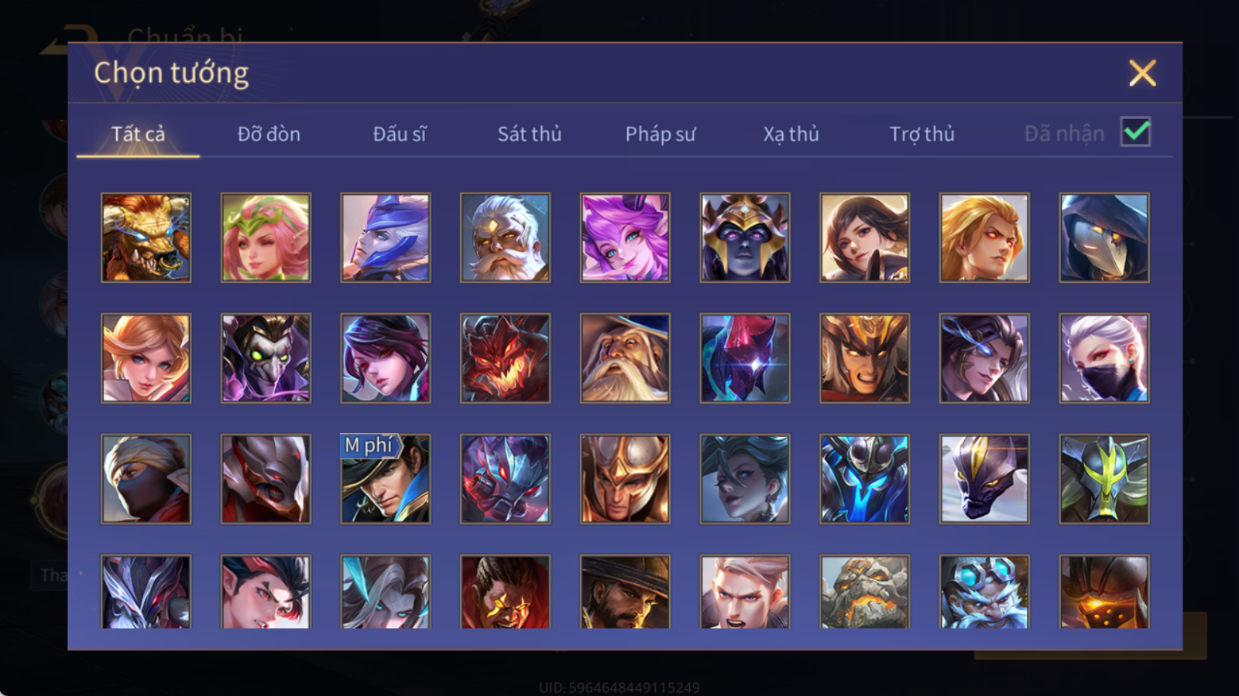Choose the white-bearded old man with glowing eyes
The width and height of the screenshot is (1239, 696).
[x=505, y=238]
